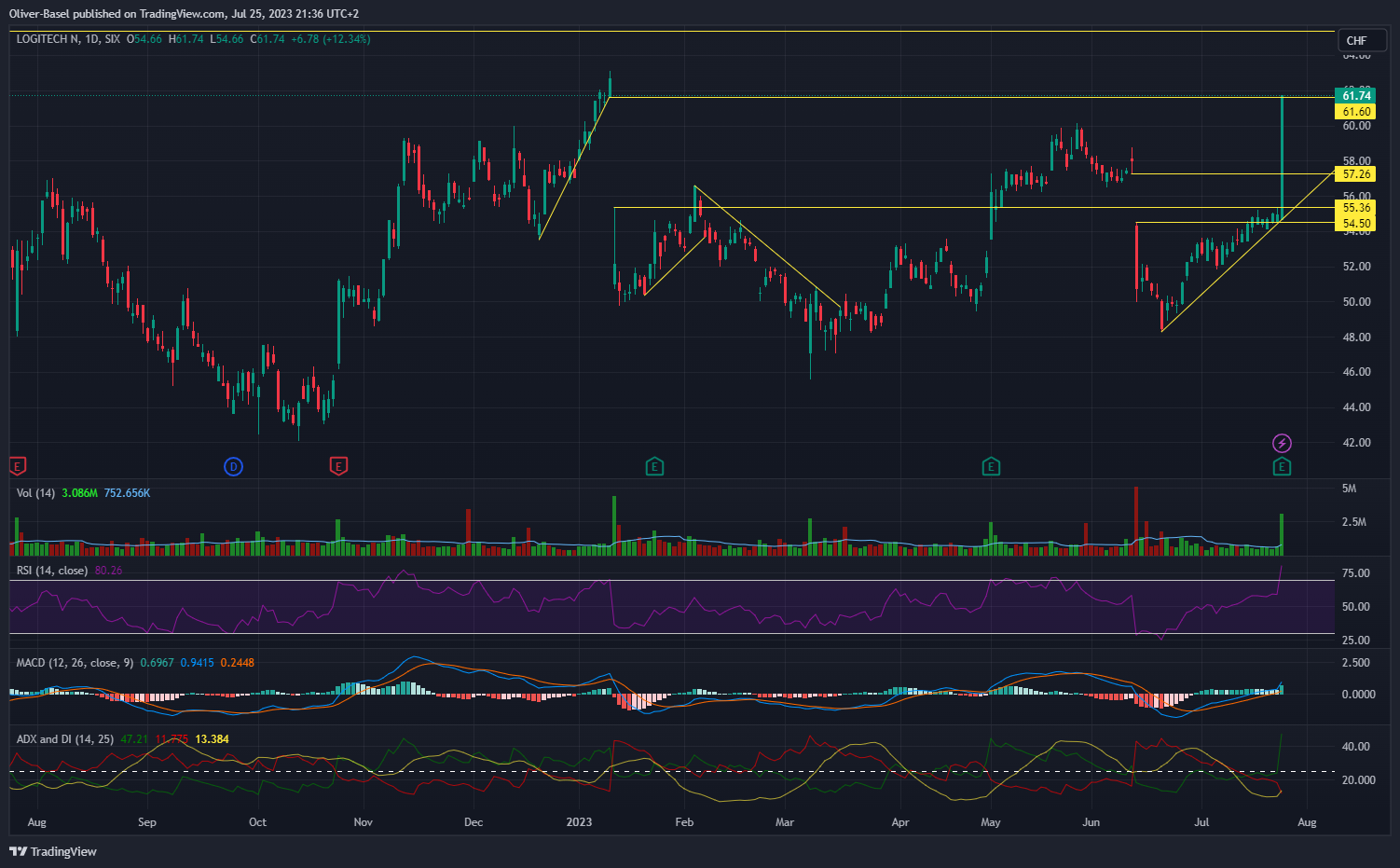Click the Sep label on the time axis
Screen dimensions: 1400x868
pyautogui.click(x=146, y=821)
